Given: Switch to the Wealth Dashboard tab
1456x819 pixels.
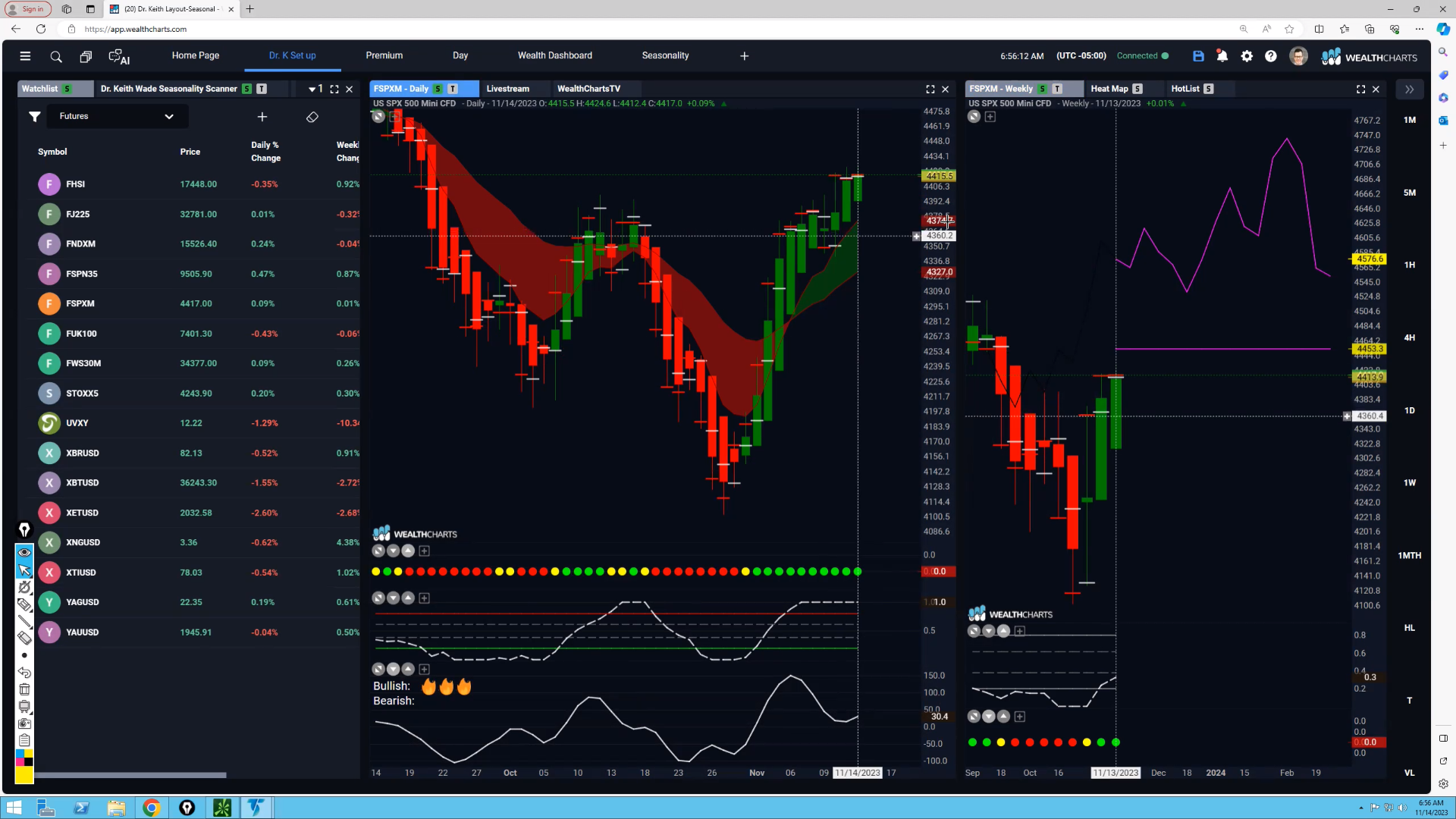Looking at the screenshot, I should click(x=555, y=55).
